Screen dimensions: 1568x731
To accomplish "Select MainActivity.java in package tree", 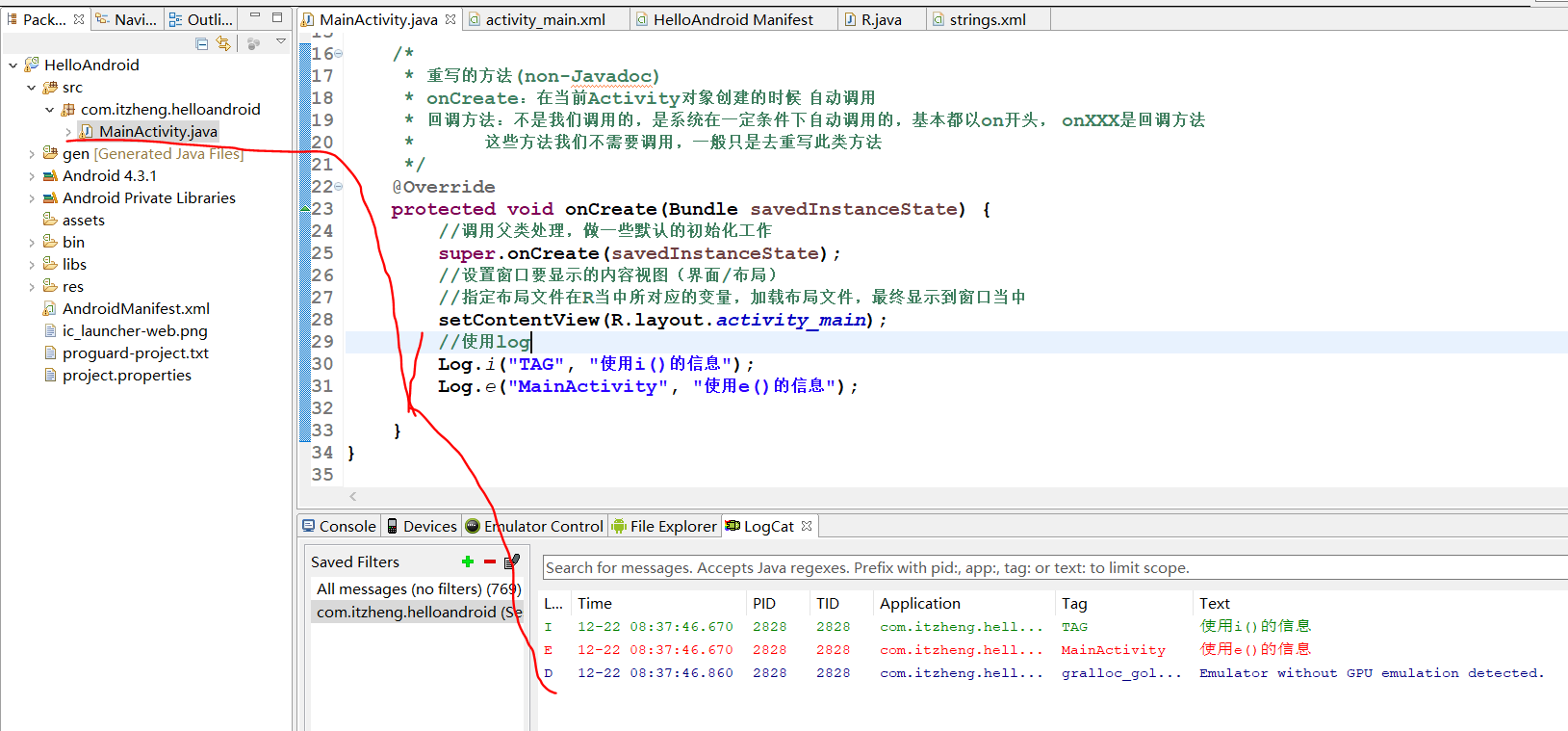I will tap(158, 132).
